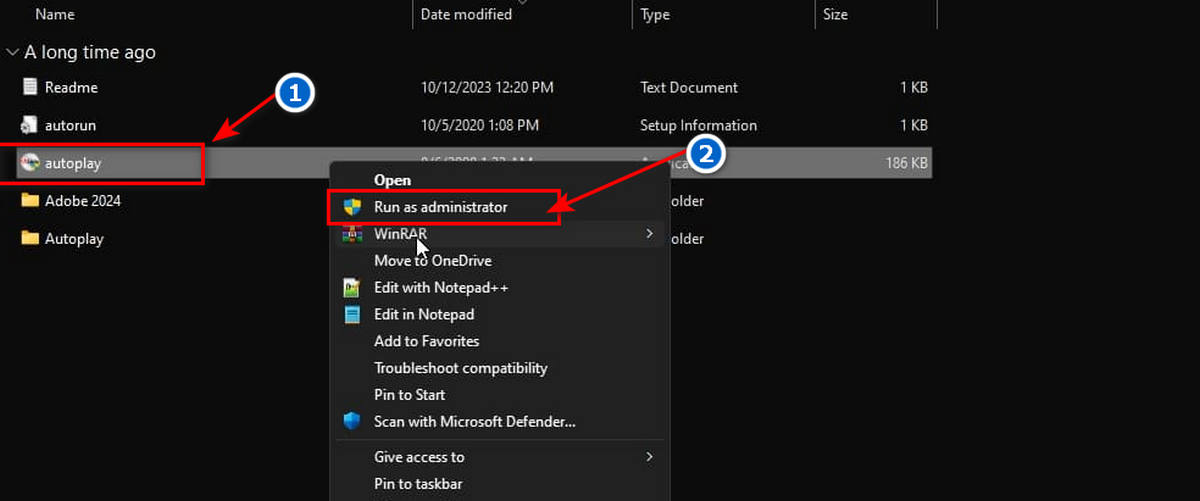1200x501 pixels.
Task: Choose Open from the context menu
Action: [x=392, y=180]
